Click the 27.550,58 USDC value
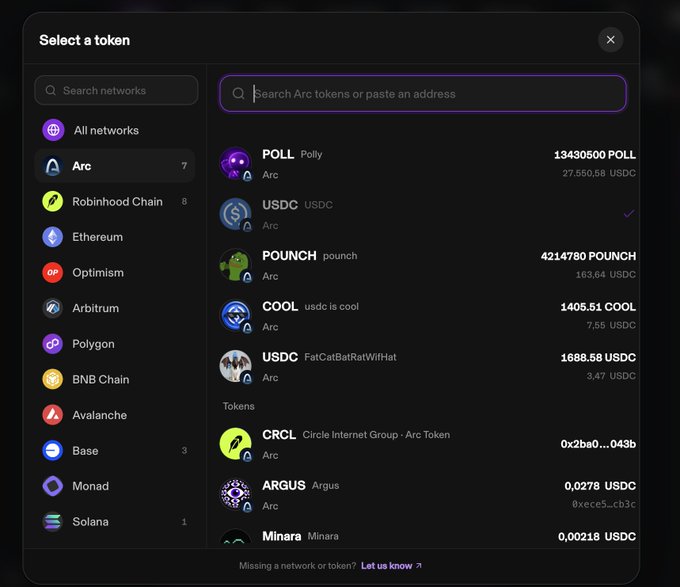Screen dimensions: 680x587 (x=599, y=173)
